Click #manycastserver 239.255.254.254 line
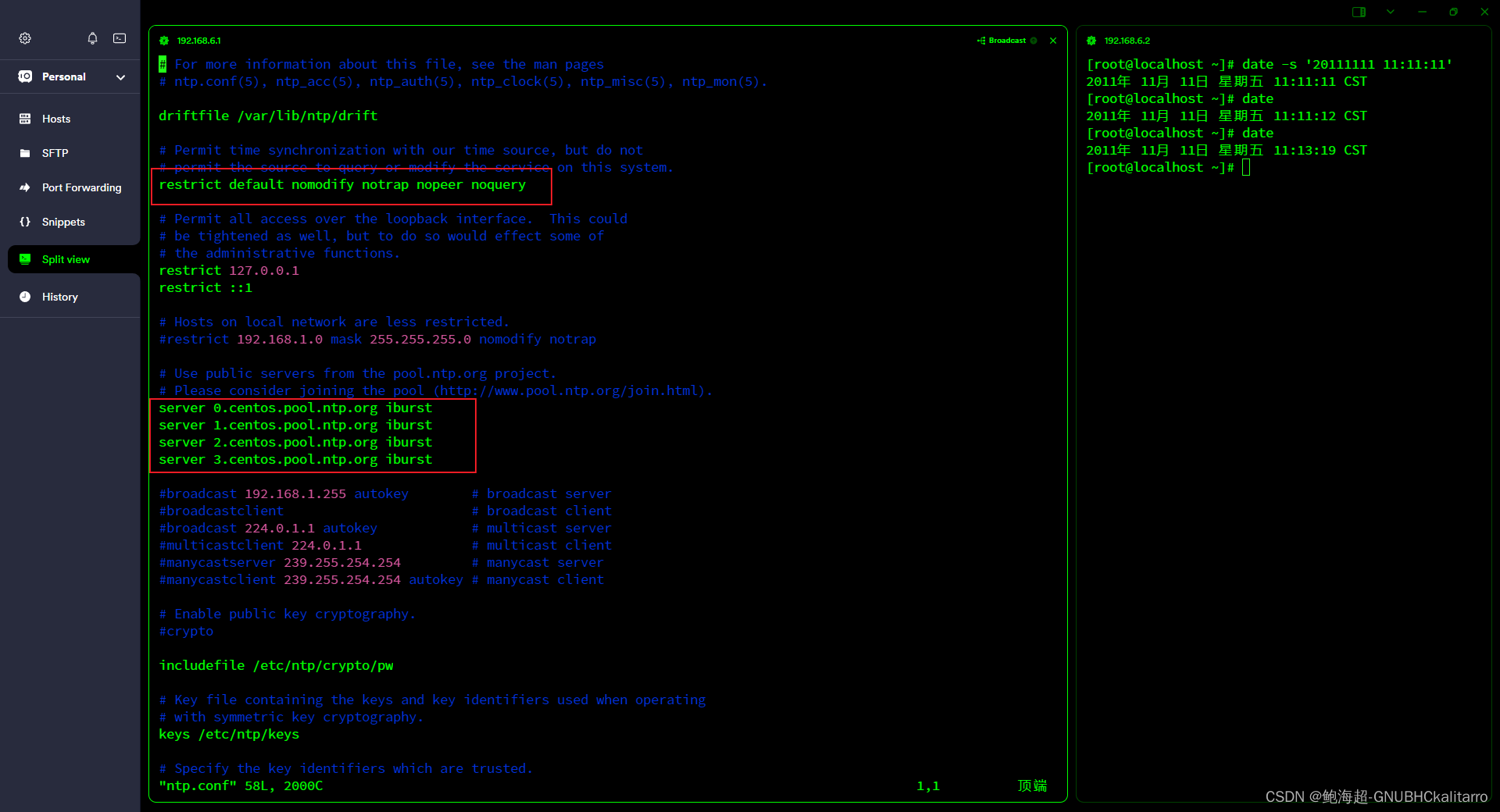The height and width of the screenshot is (812, 1500). pyautogui.click(x=280, y=562)
